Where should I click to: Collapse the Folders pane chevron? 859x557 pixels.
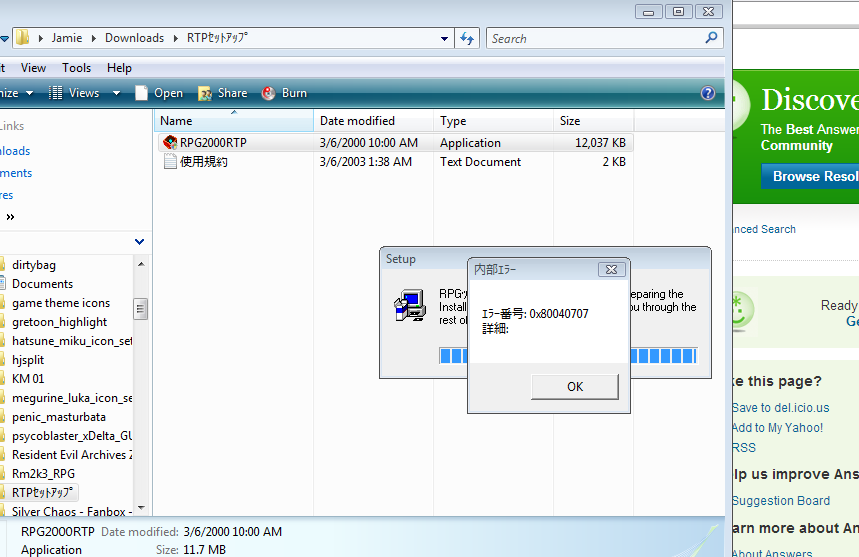click(x=139, y=242)
